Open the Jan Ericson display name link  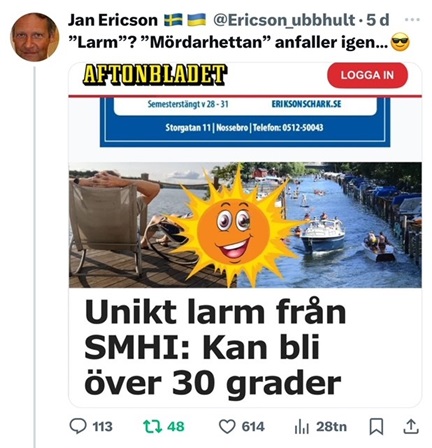(113, 20)
